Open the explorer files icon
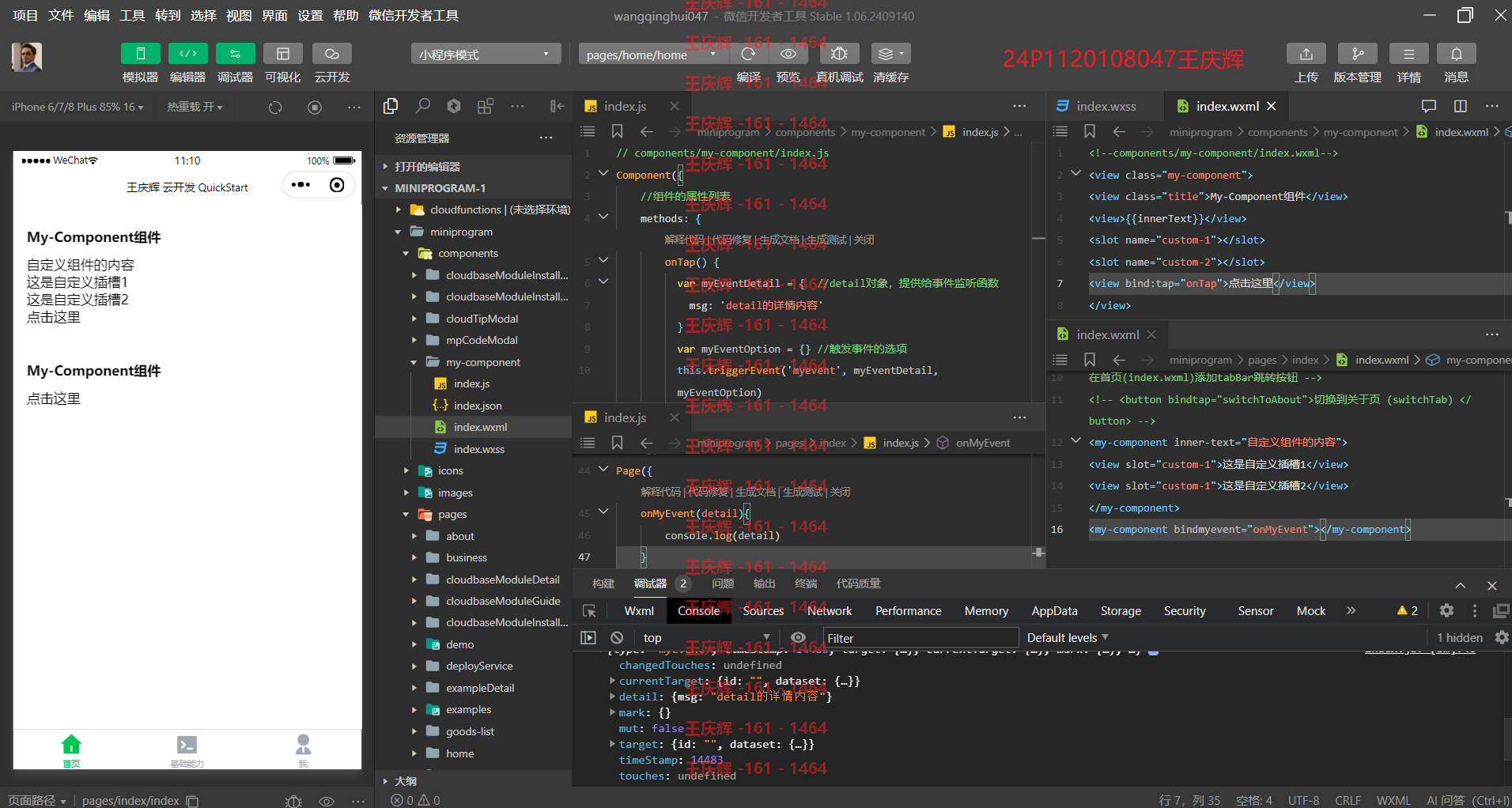 click(391, 106)
